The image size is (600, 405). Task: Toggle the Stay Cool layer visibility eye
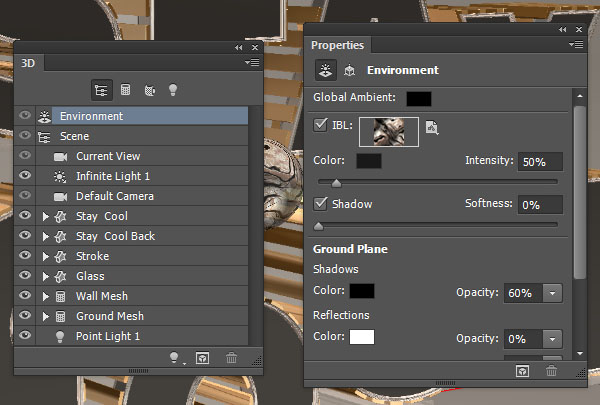tap(25, 215)
